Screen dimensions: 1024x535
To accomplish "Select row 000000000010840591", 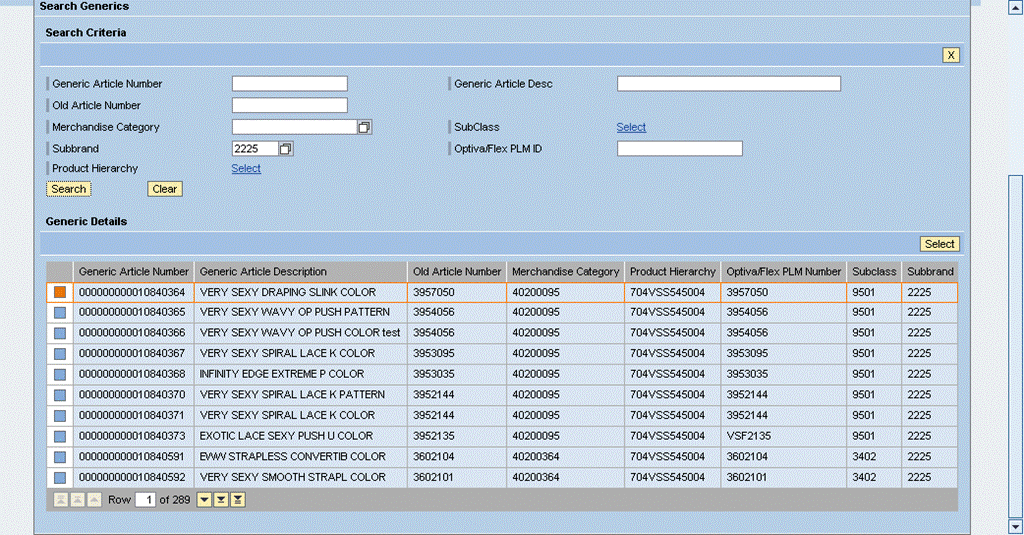I will pos(60,457).
